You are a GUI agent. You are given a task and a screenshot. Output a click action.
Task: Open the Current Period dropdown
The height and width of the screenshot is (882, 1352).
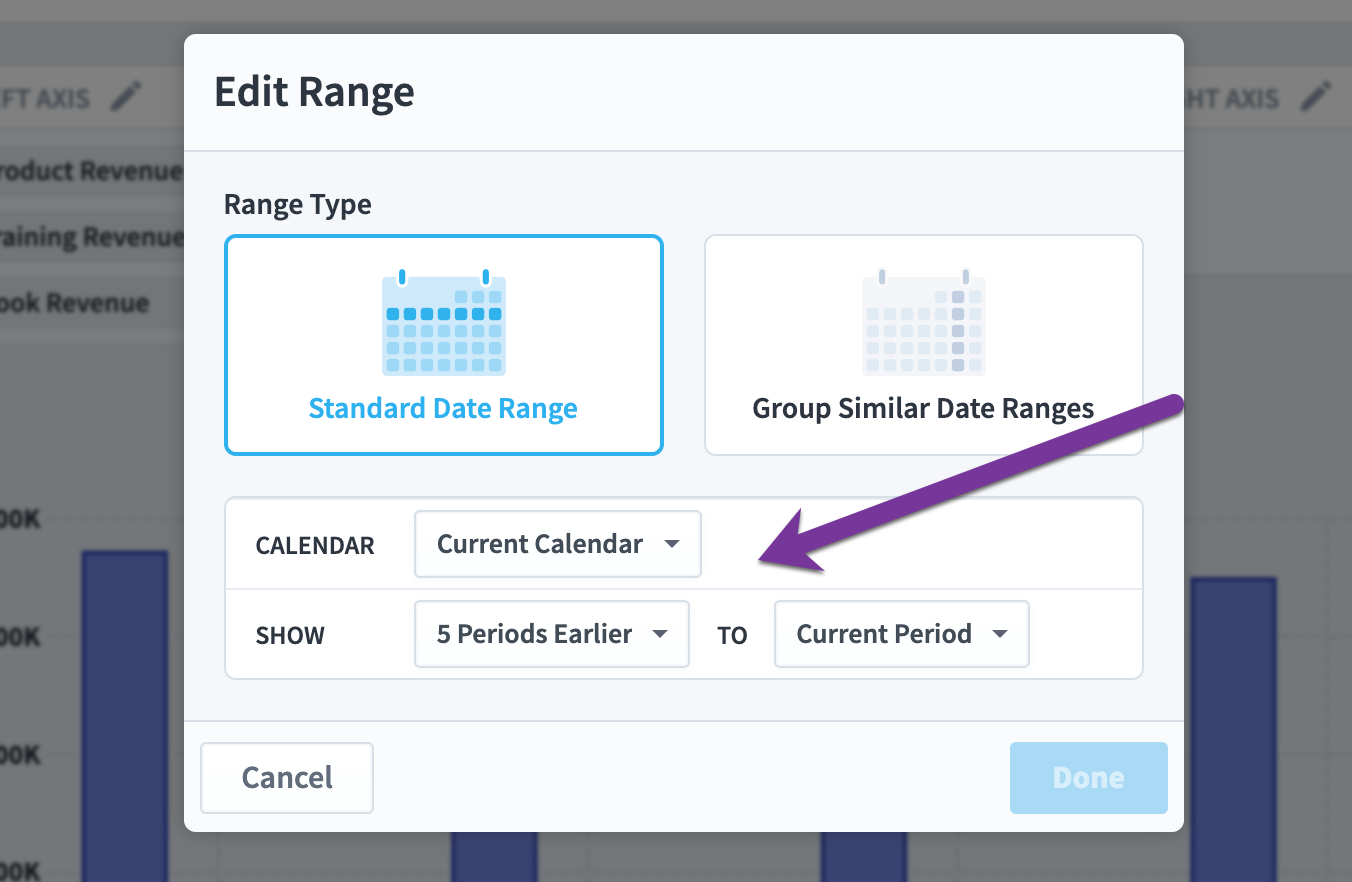(x=902, y=634)
